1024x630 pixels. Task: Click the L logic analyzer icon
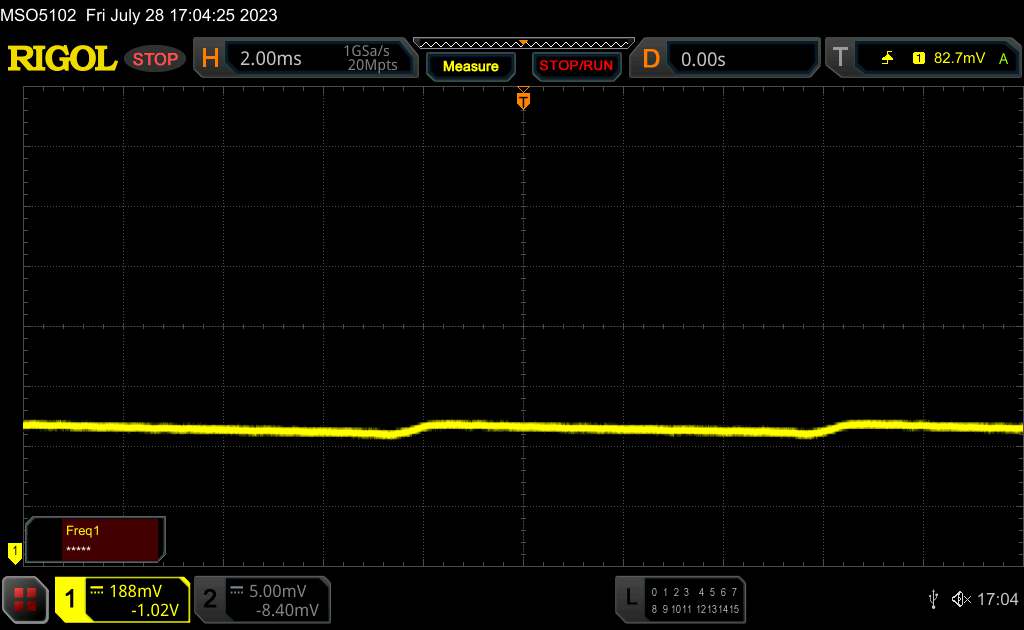pyautogui.click(x=631, y=598)
